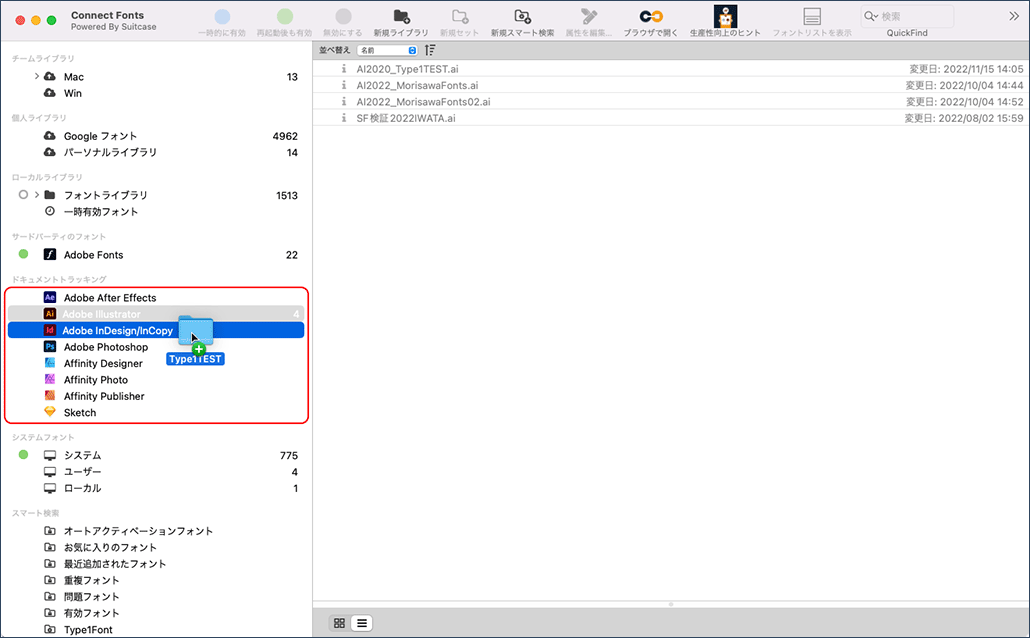
Task: Toggle the Adobe Fonts green activation dot
Action: pos(24,254)
